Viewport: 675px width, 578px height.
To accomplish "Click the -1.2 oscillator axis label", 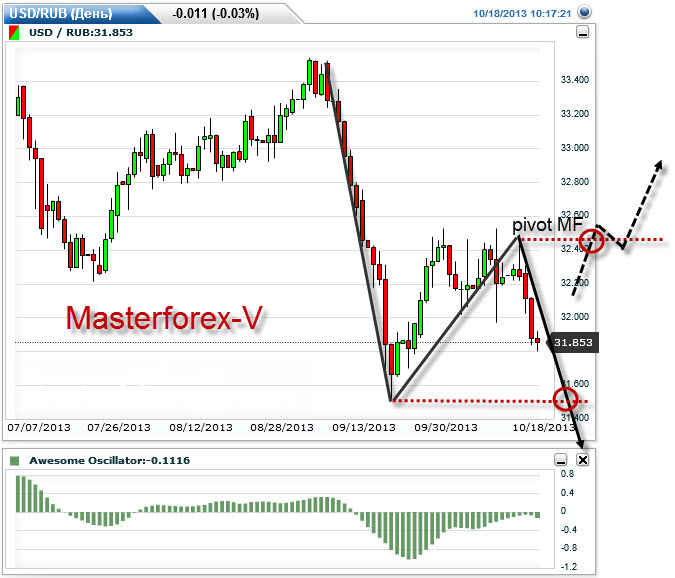I will point(568,566).
